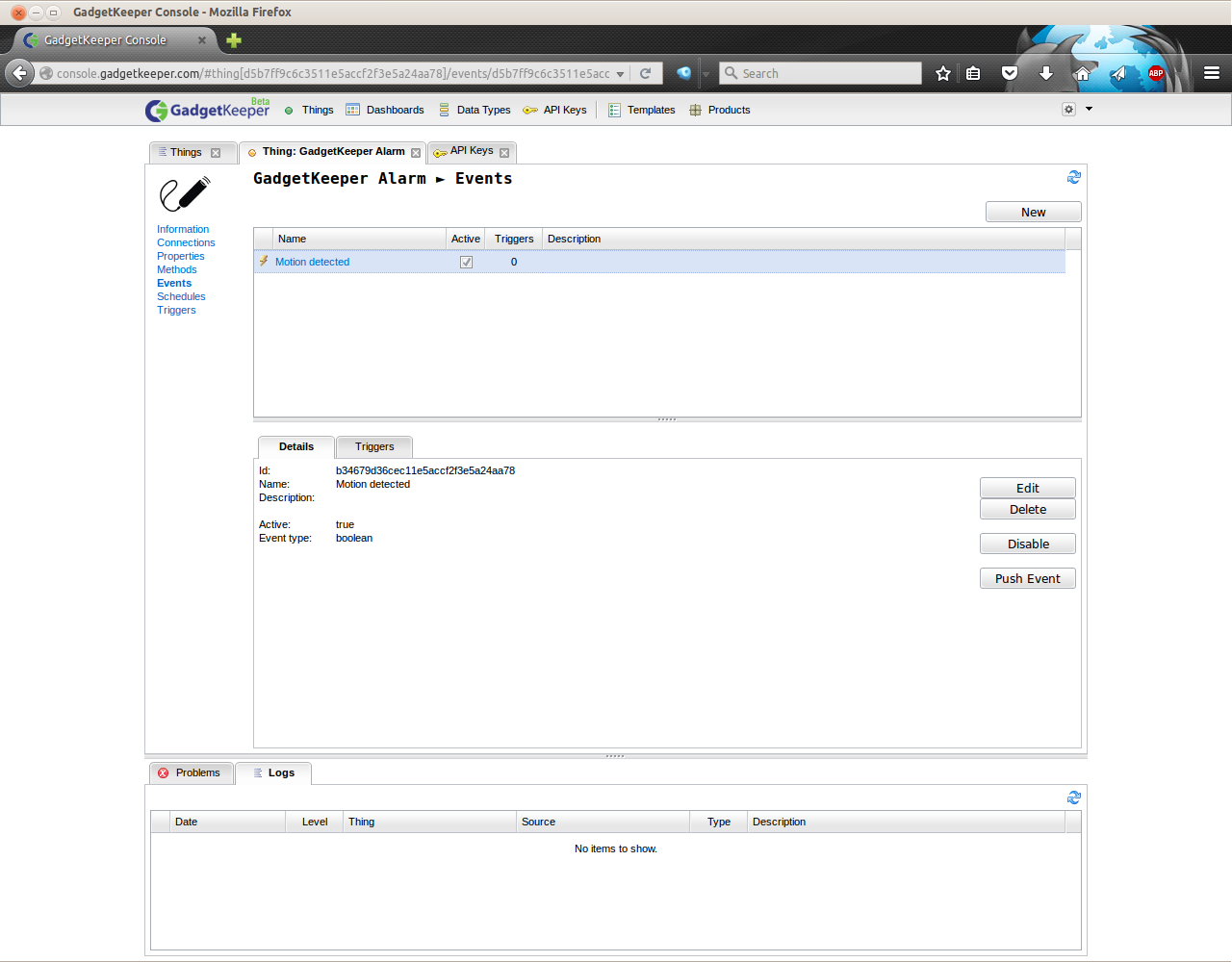Click the New event button
Viewport: 1232px width, 962px height.
(1034, 212)
